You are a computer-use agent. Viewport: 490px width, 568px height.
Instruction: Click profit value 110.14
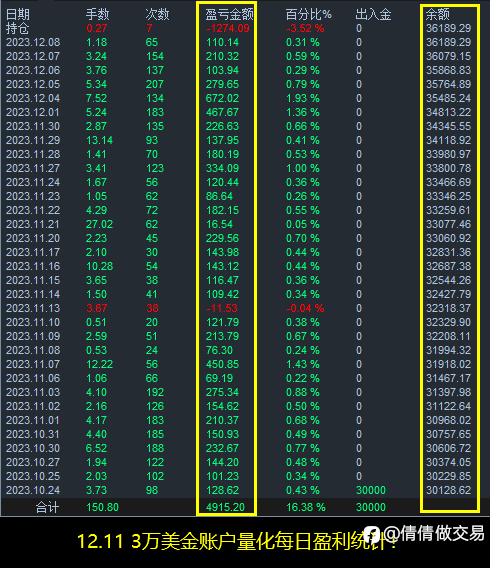click(x=222, y=42)
